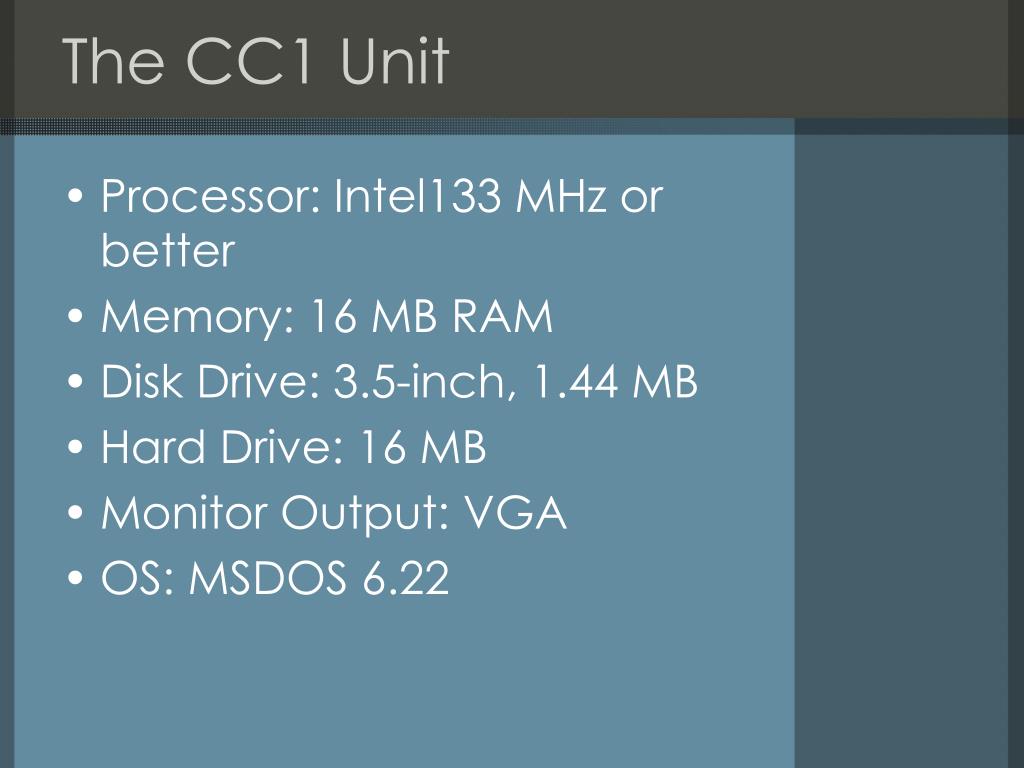Click the dark blue right sidebar panel
The image size is (1024, 768).
[x=901, y=451]
